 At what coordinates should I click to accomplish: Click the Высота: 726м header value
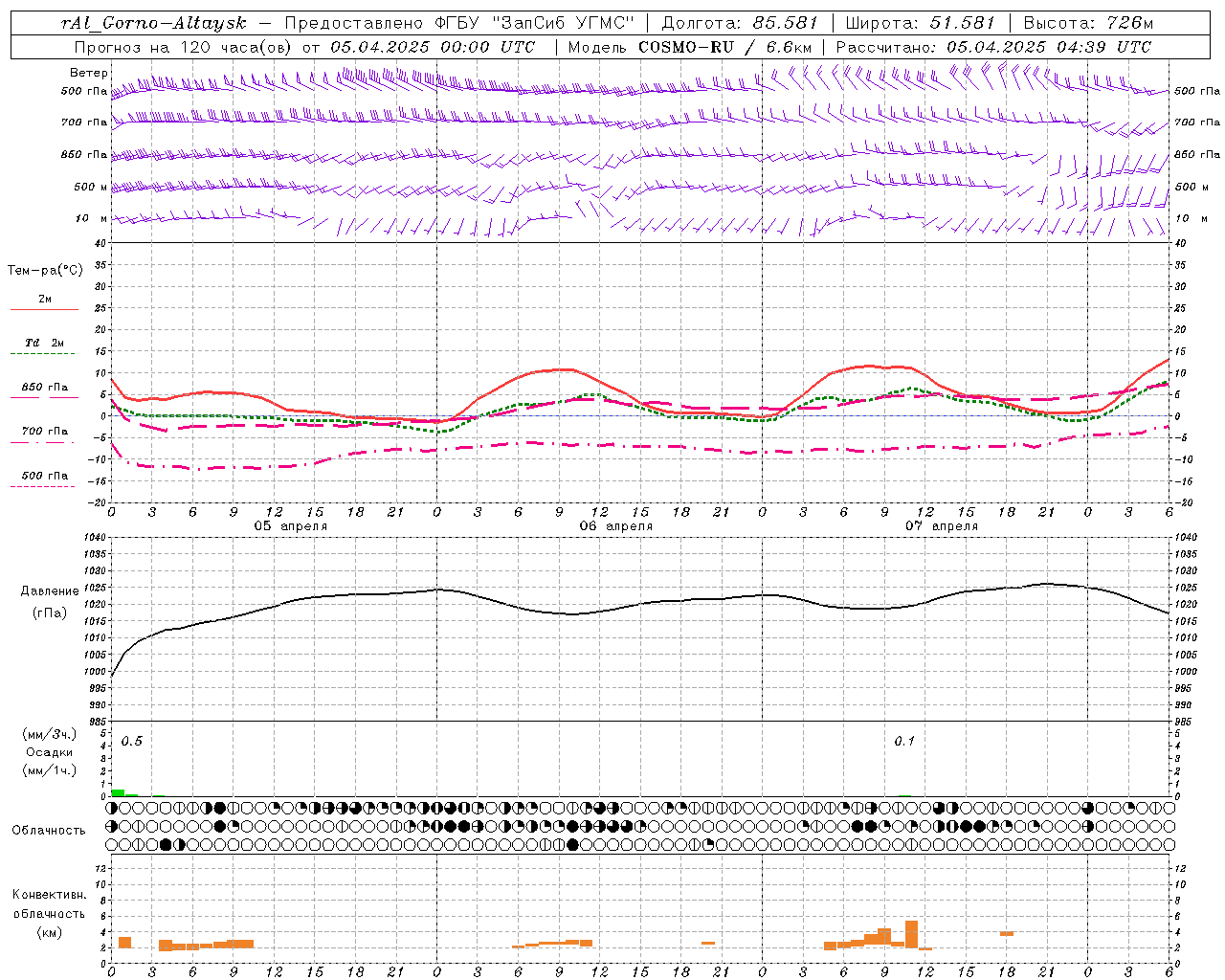click(x=1088, y=23)
